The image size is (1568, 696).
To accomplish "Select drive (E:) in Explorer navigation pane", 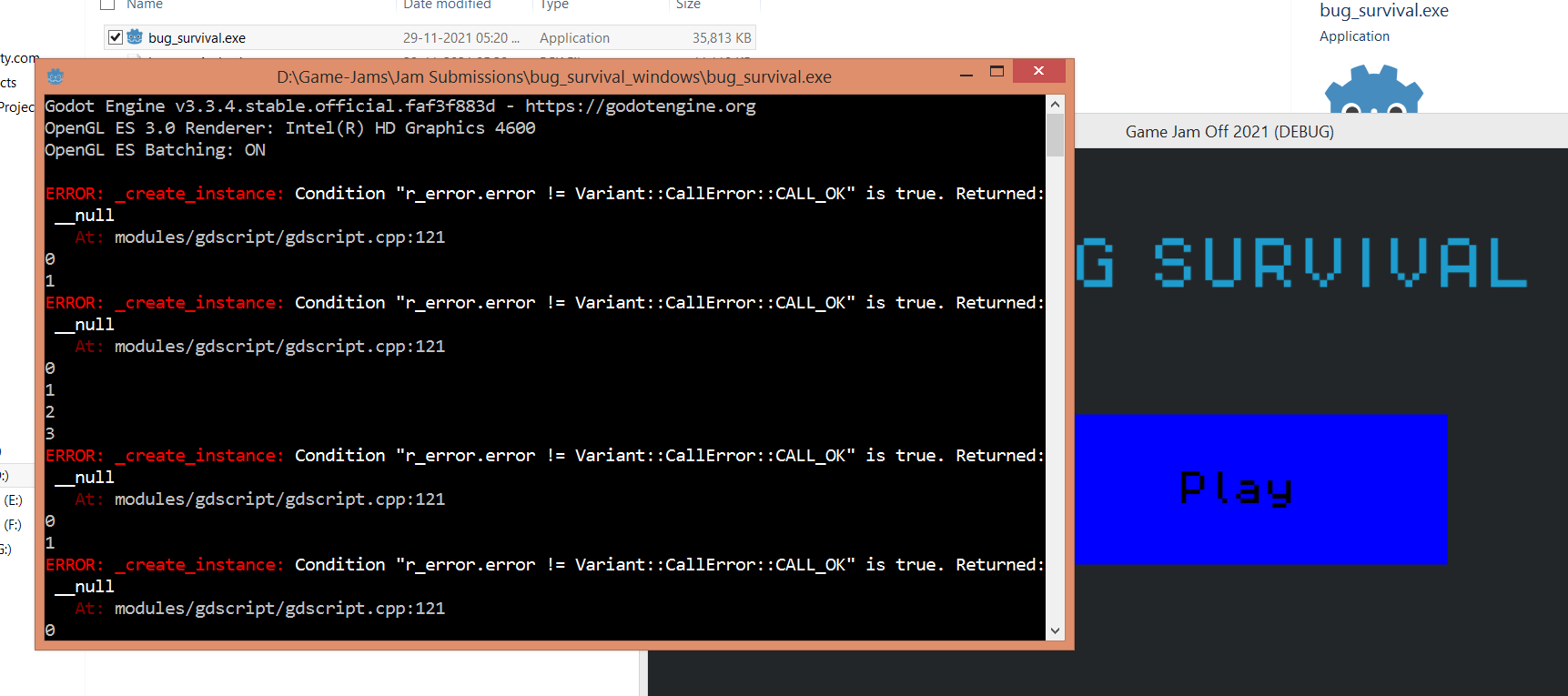I will point(13,500).
